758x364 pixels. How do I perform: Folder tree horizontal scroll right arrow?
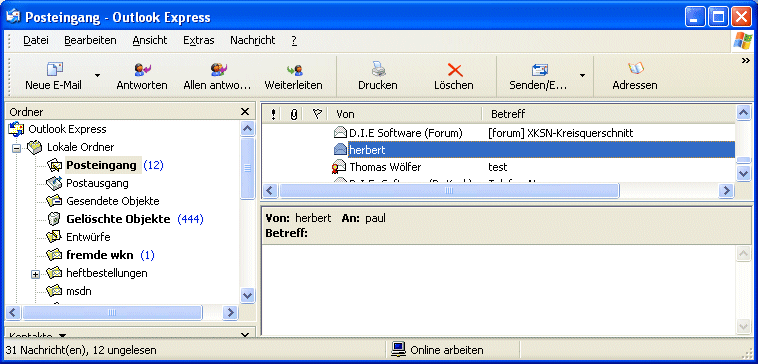[x=231, y=312]
